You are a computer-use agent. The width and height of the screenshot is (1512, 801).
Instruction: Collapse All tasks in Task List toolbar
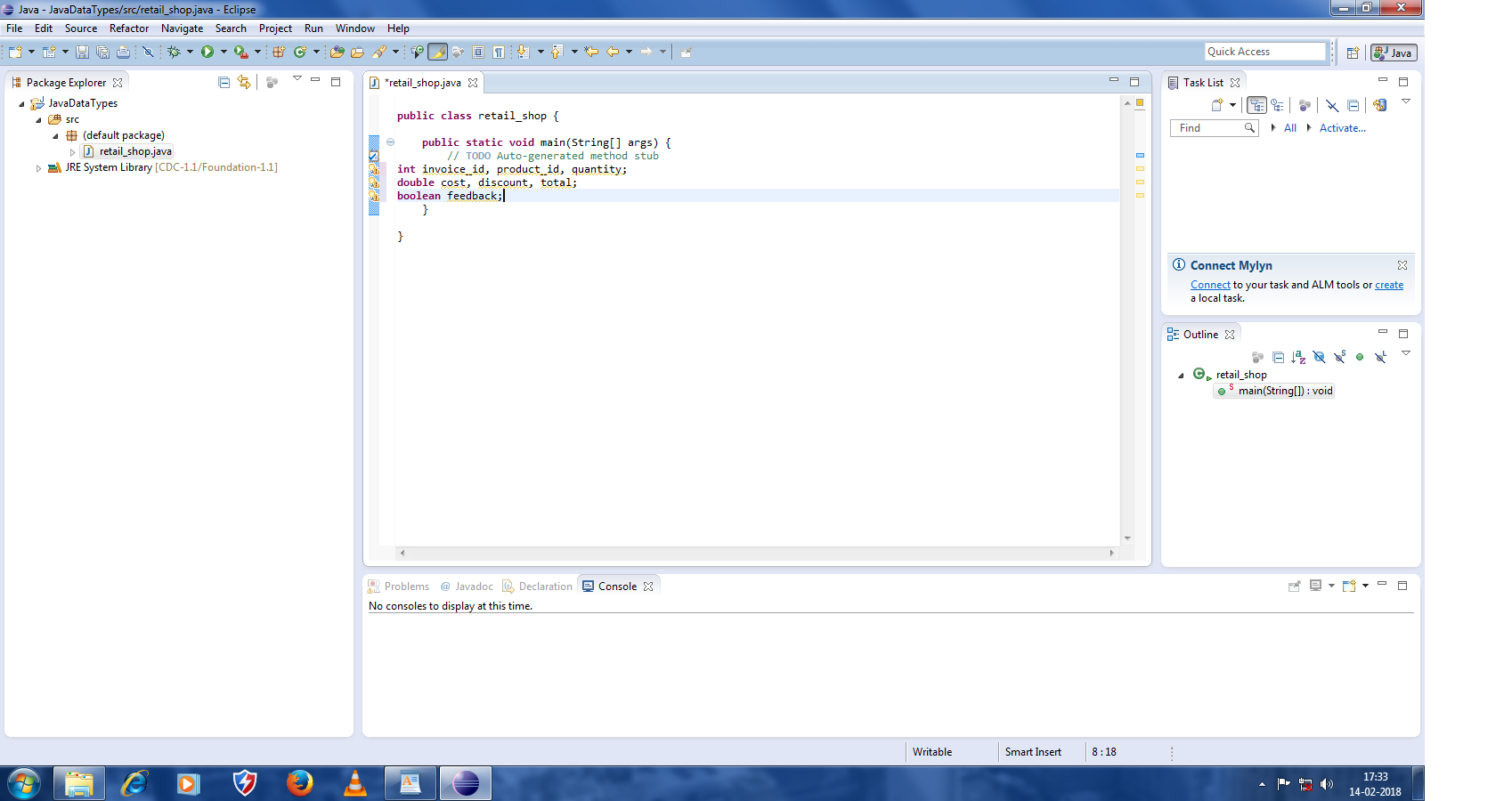click(1353, 105)
